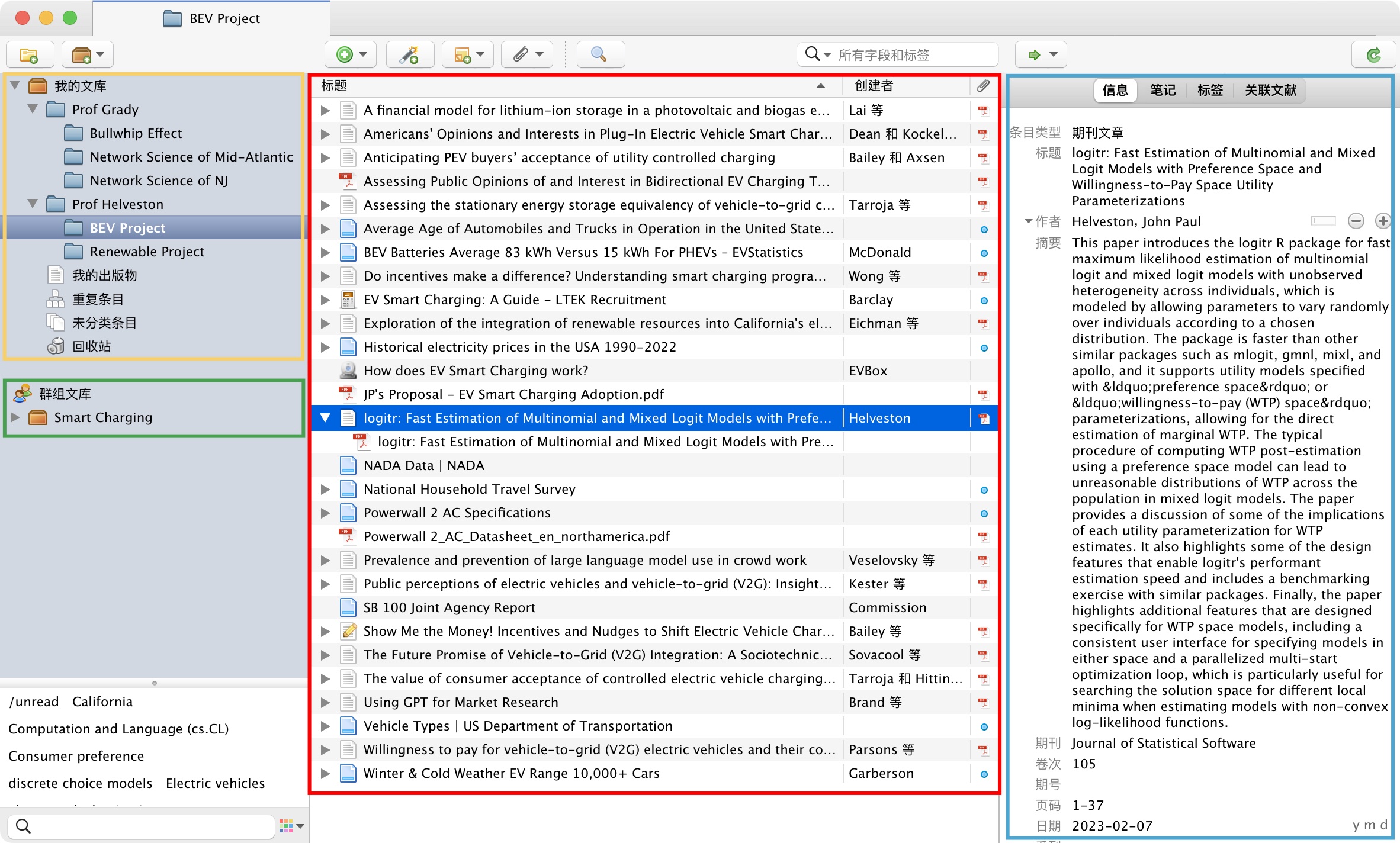Screen dimensions: 1400x843
Task: Select the California tag
Action: tap(102, 702)
